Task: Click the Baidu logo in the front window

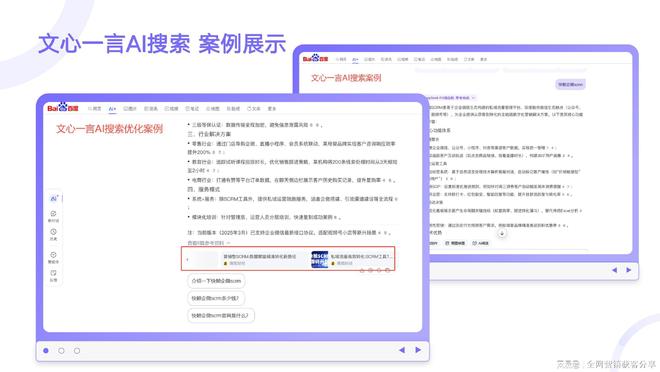Action: [x=63, y=108]
